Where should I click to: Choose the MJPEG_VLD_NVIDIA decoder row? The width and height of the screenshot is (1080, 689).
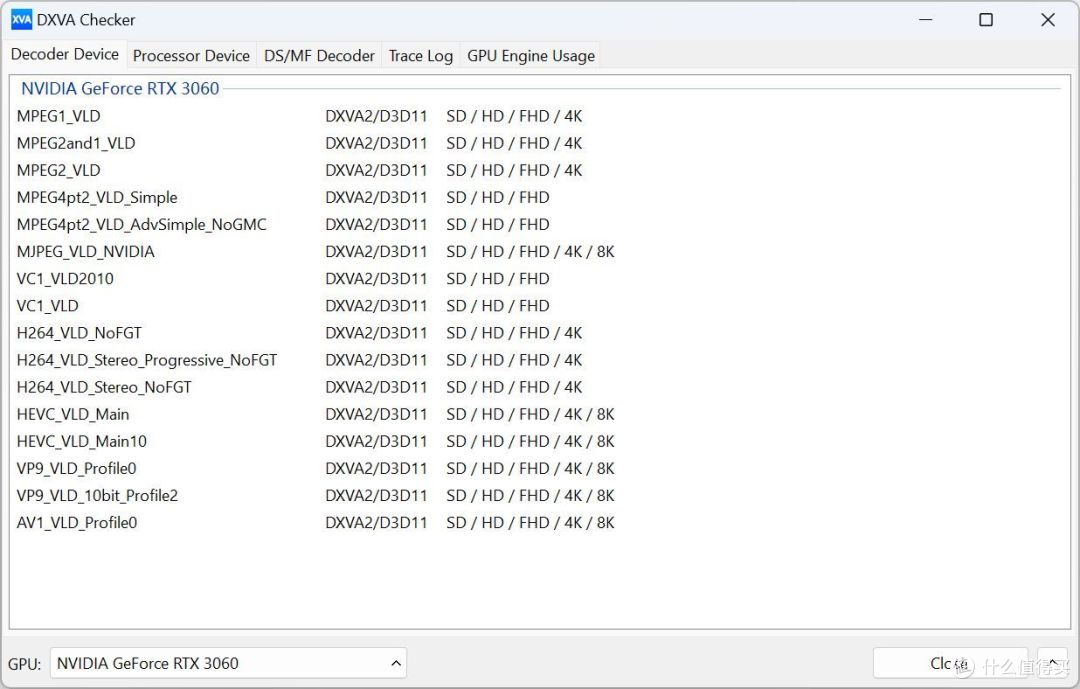(86, 252)
